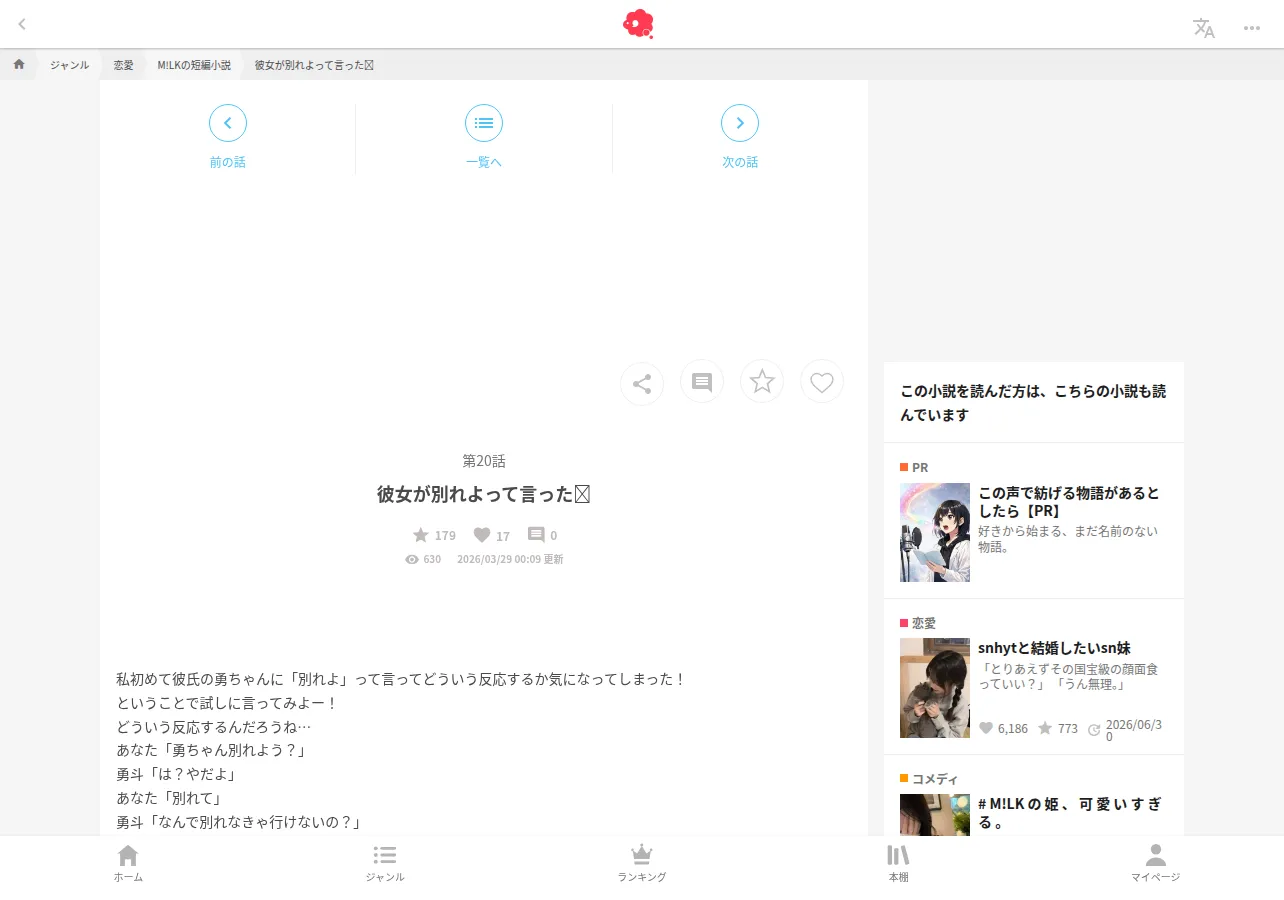Open M!LKの短編小説 breadcrumb link

[194, 65]
